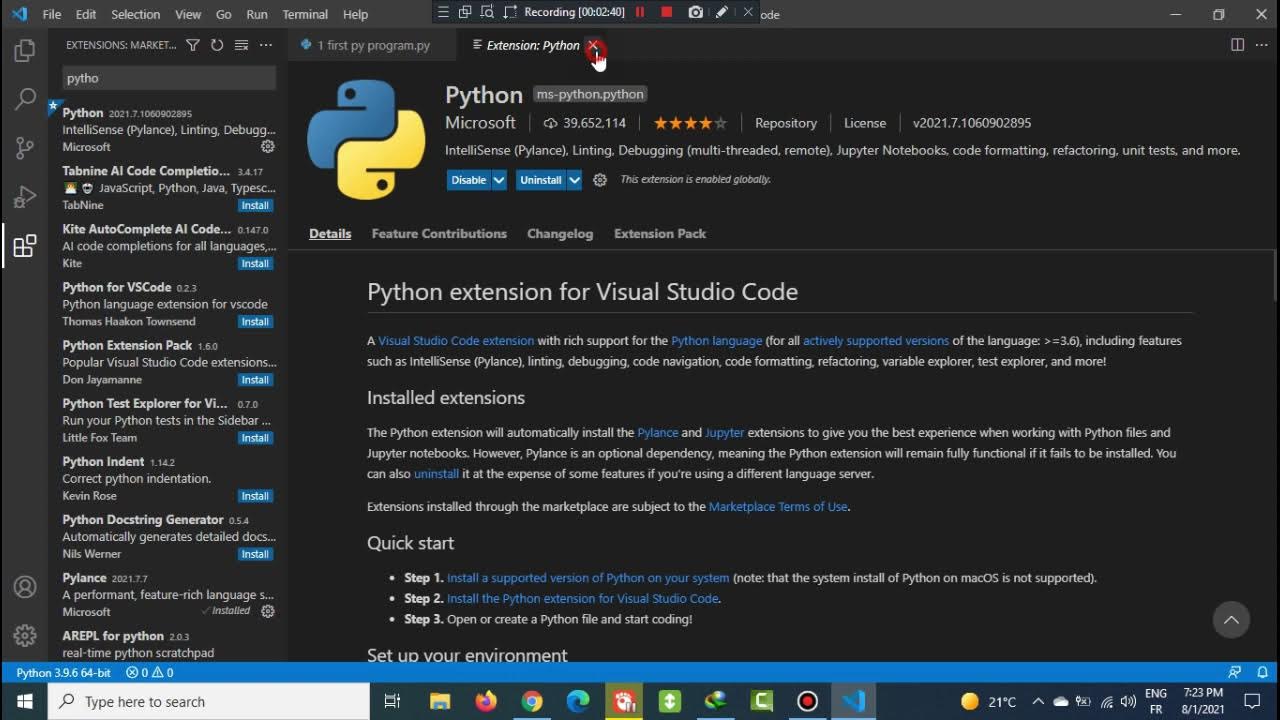Select AREPL for python in extensions list
This screenshot has width=1280, height=720.
(168, 643)
